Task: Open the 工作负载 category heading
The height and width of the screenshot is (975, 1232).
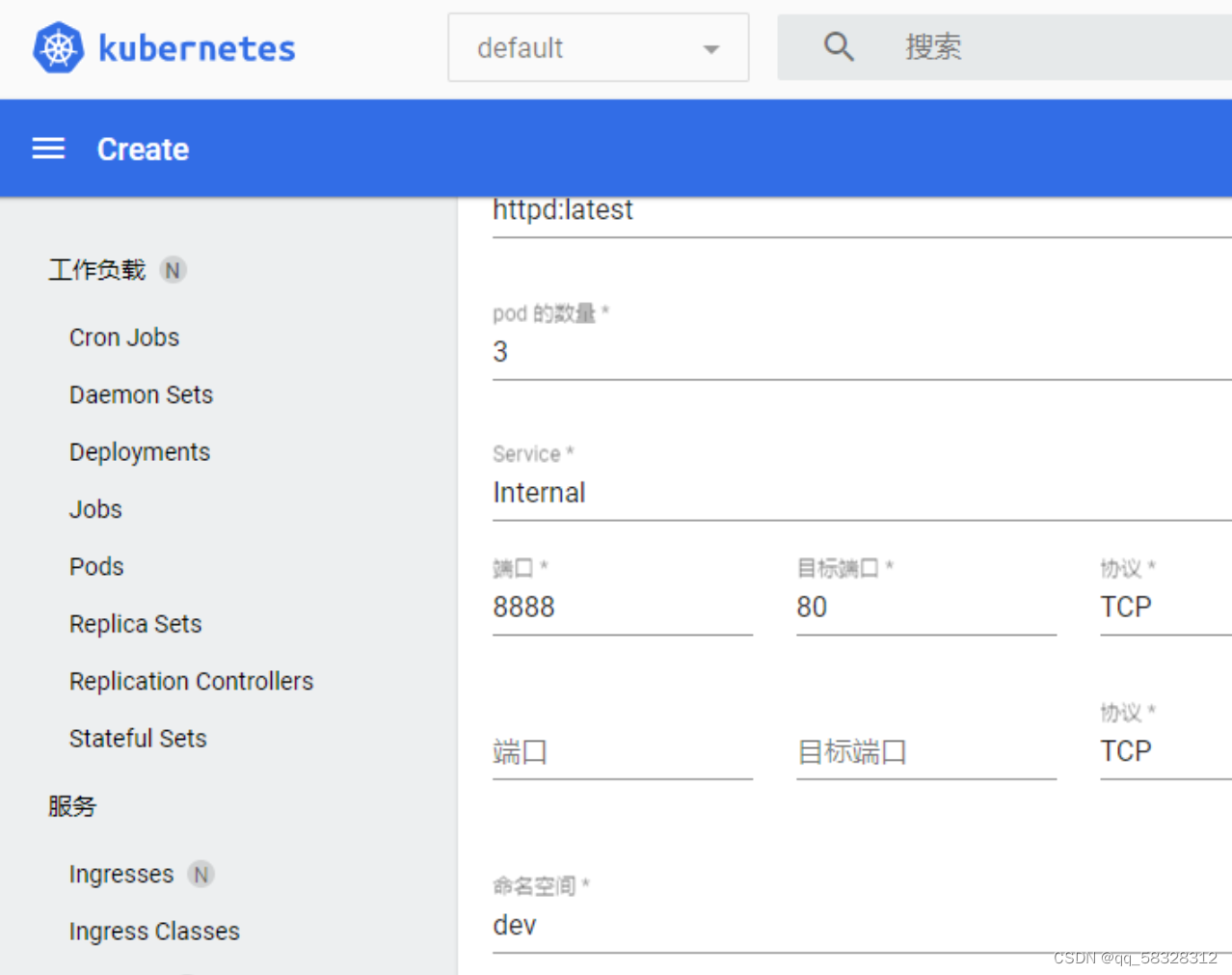Action: tap(94, 270)
